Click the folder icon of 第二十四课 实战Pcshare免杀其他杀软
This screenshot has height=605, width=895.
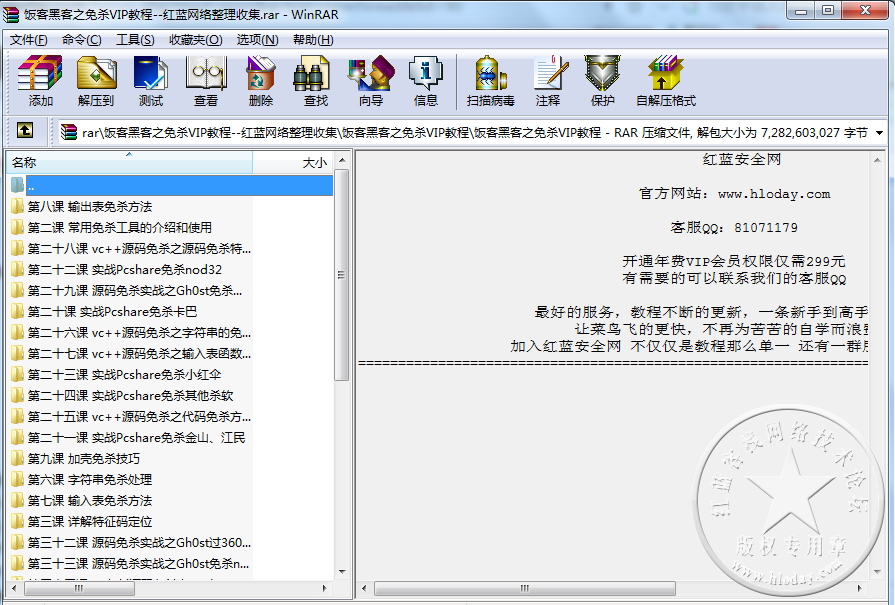18,396
